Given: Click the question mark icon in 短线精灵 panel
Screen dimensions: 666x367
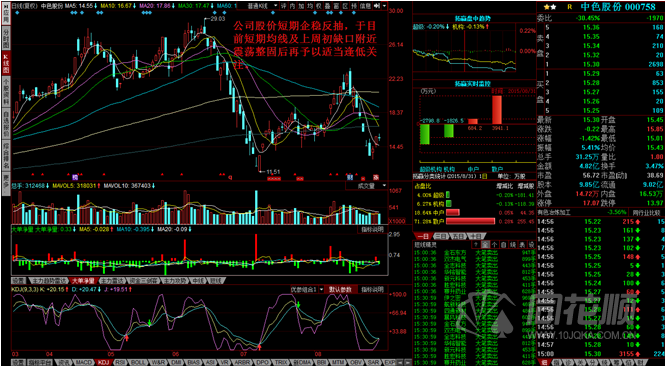Looking at the screenshot, I should click(476, 244).
